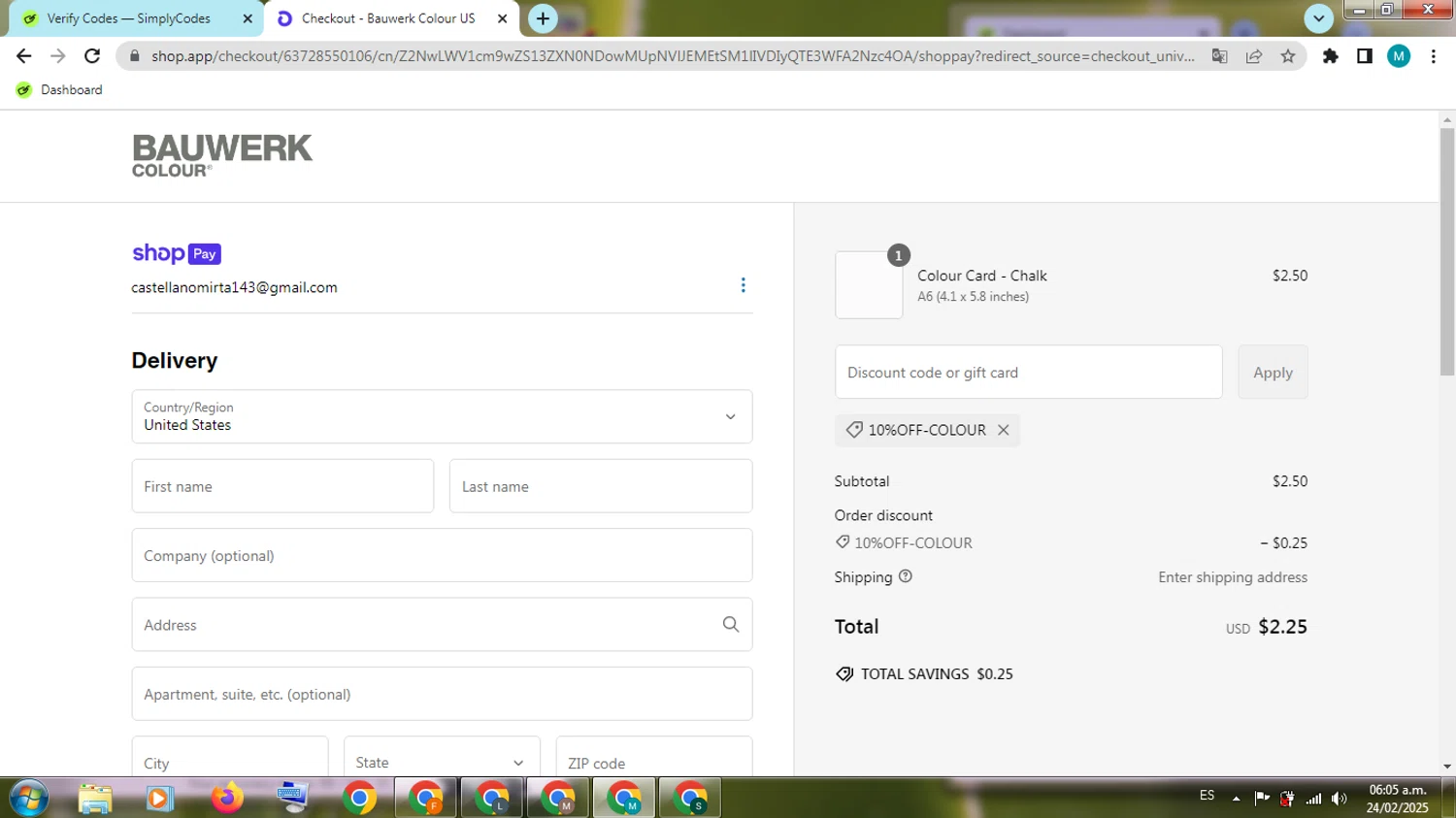This screenshot has width=1456, height=818.
Task: Open the Dashboard bookmark
Action: [x=60, y=90]
